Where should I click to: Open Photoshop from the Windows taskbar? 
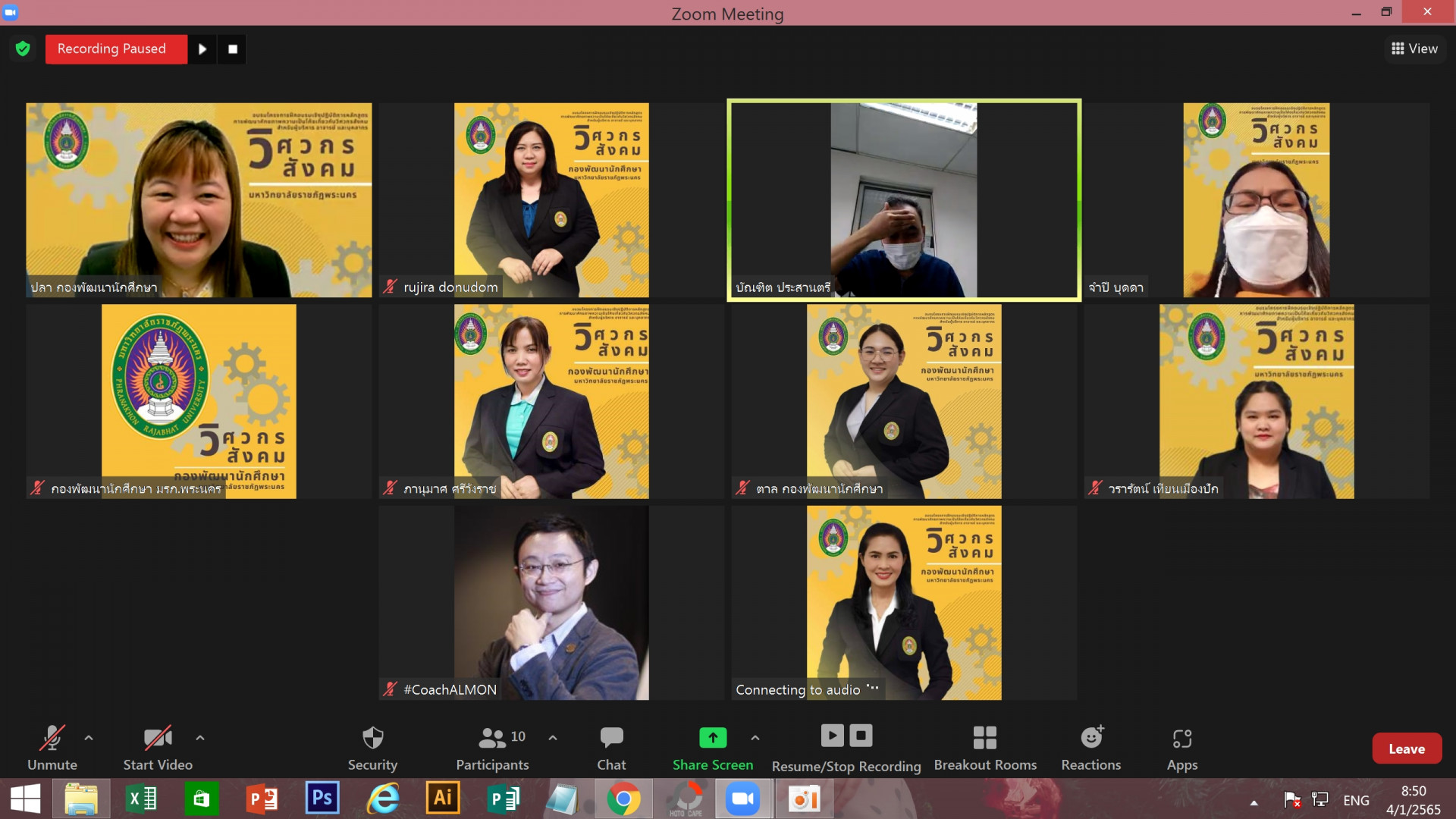click(x=322, y=799)
